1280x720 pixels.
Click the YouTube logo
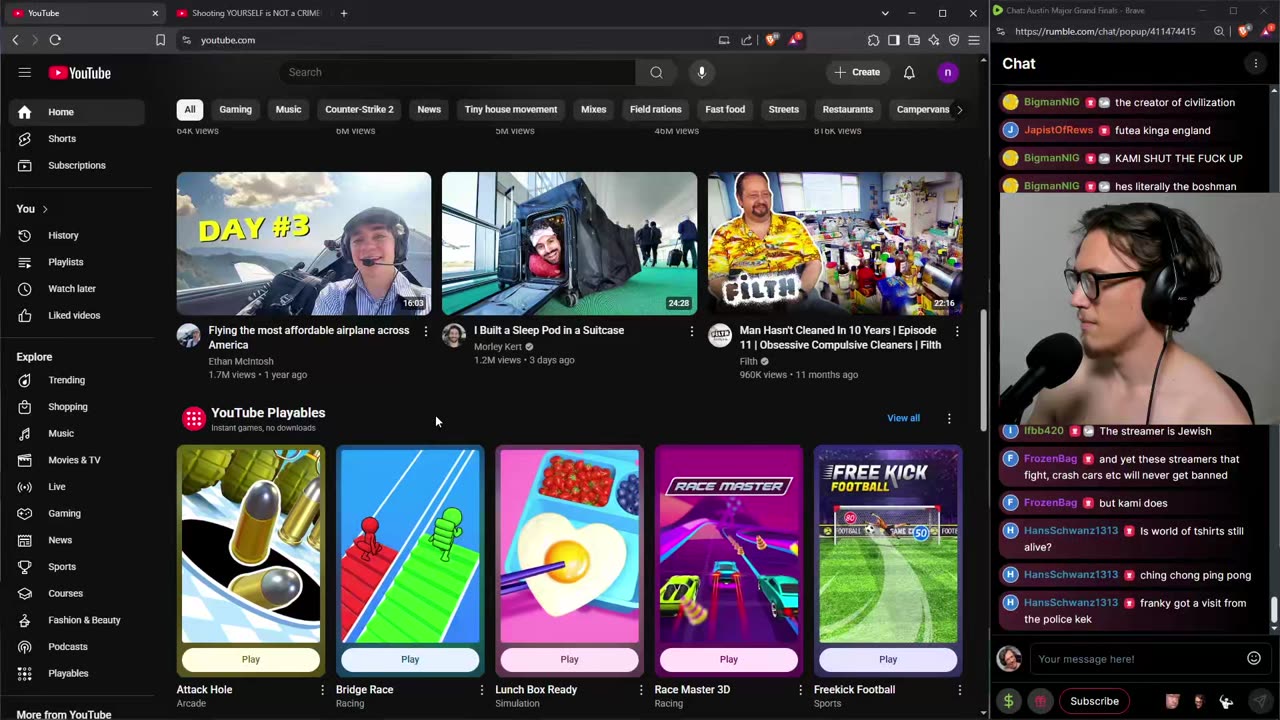tap(80, 73)
